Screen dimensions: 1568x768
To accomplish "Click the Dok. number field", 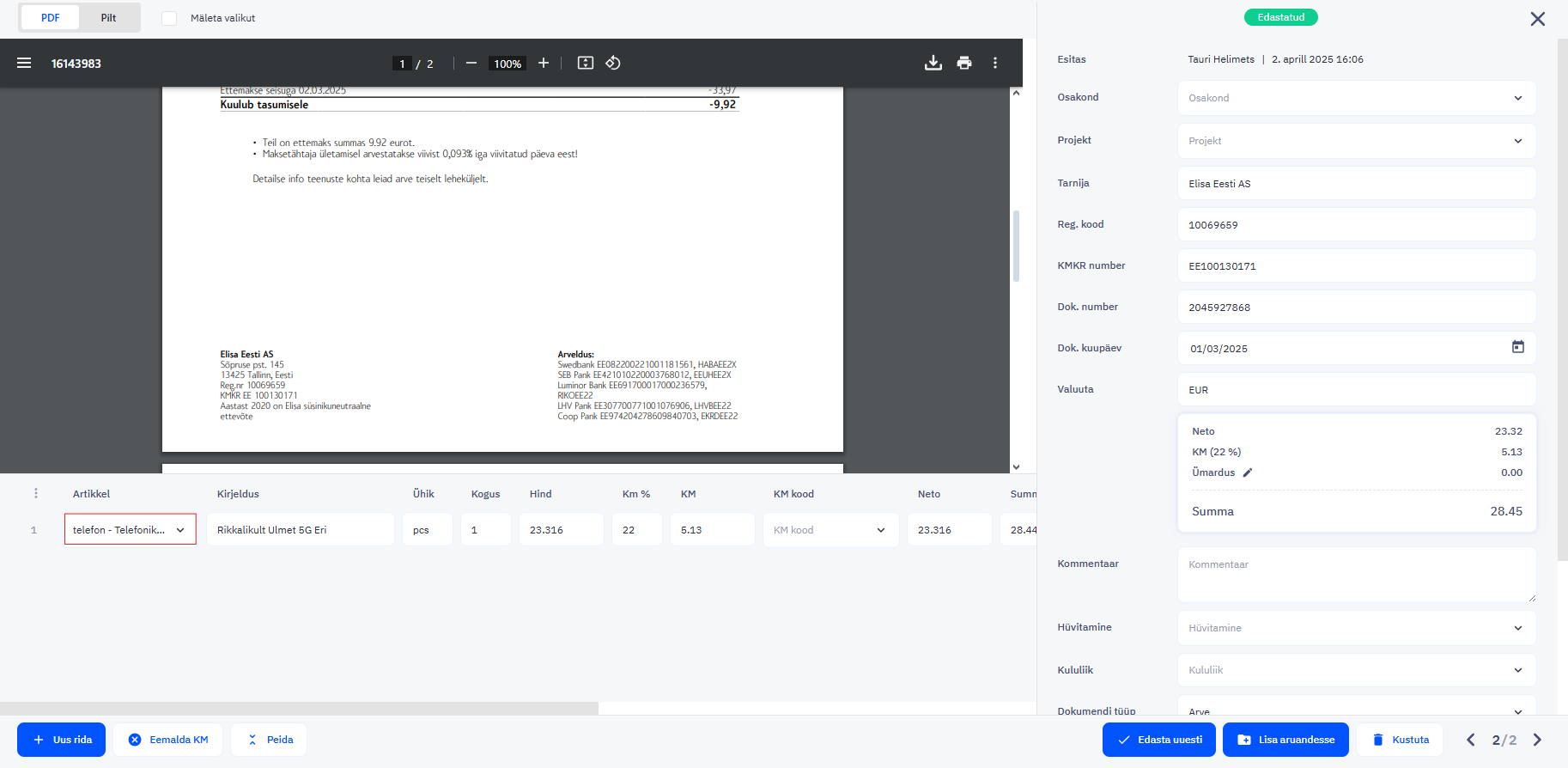I will pyautogui.click(x=1357, y=307).
